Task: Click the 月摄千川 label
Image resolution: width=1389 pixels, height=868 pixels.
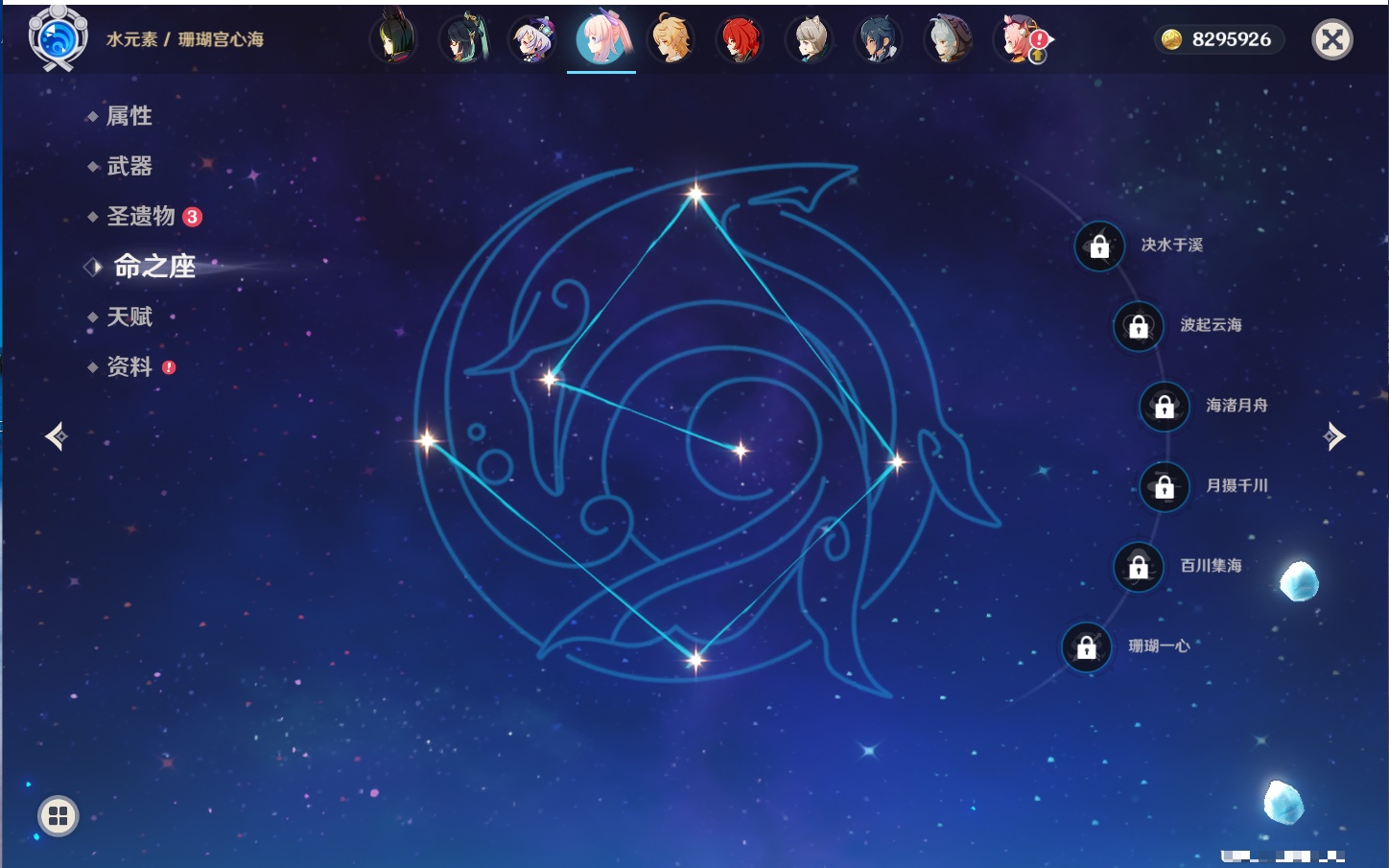Action: 1237,485
